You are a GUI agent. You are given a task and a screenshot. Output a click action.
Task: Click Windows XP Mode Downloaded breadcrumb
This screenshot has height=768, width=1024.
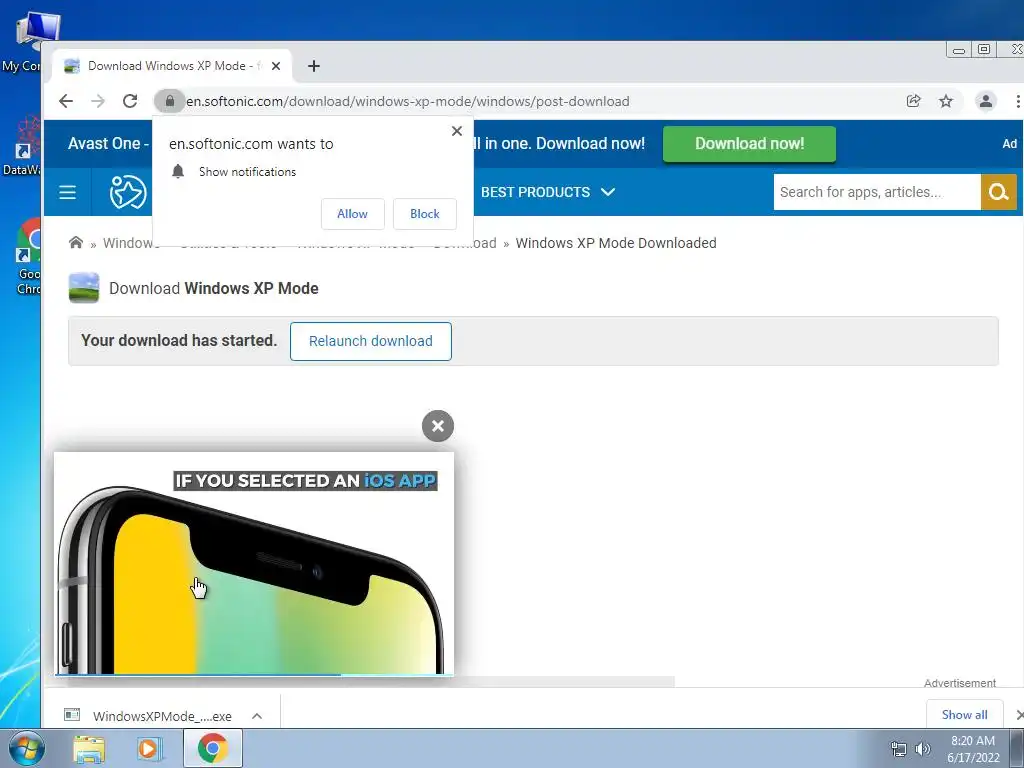tap(616, 243)
